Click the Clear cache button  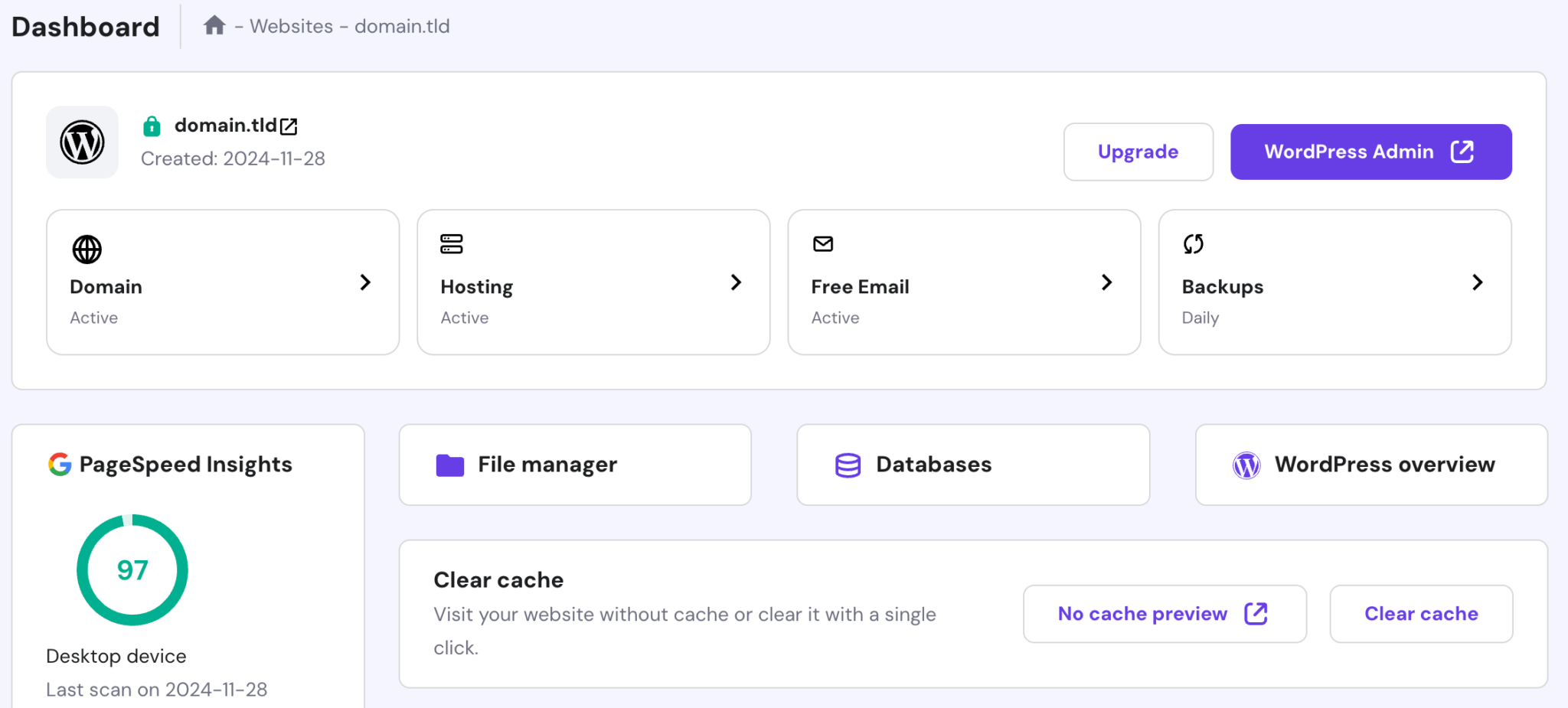tap(1420, 613)
